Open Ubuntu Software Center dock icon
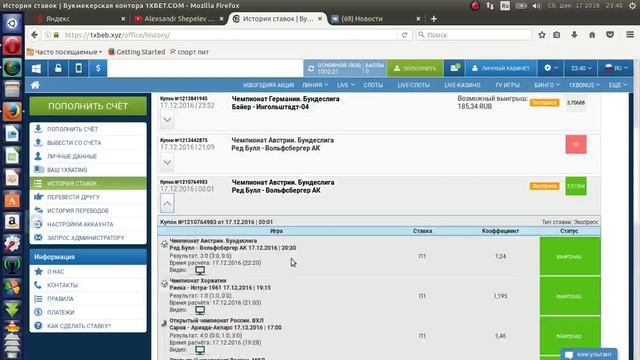This screenshot has height=360, width=640. tap(12, 200)
